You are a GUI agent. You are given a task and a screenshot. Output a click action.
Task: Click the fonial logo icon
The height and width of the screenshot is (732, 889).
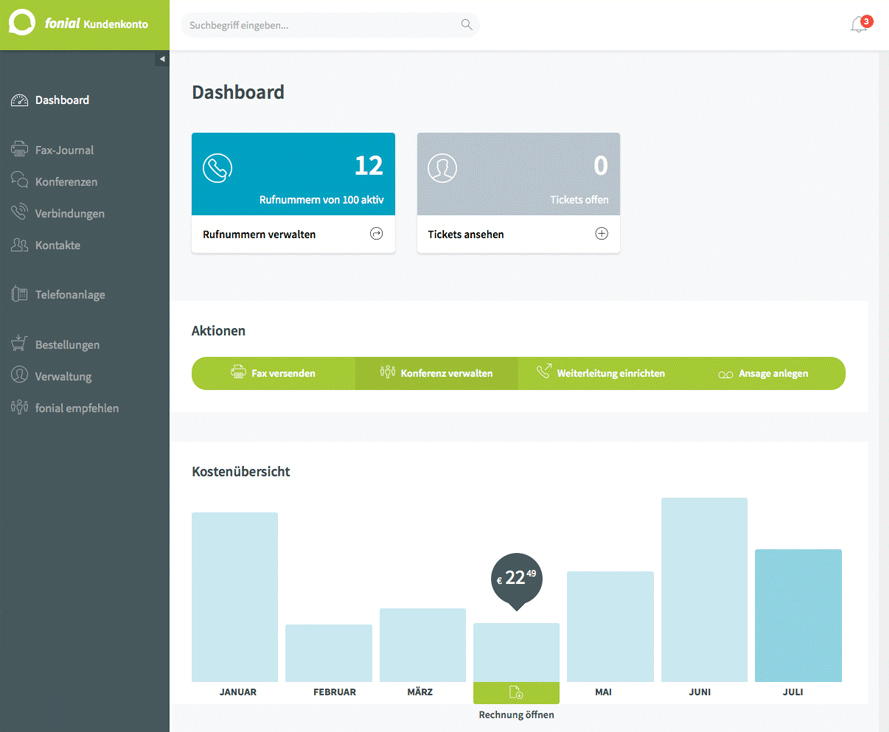22,24
